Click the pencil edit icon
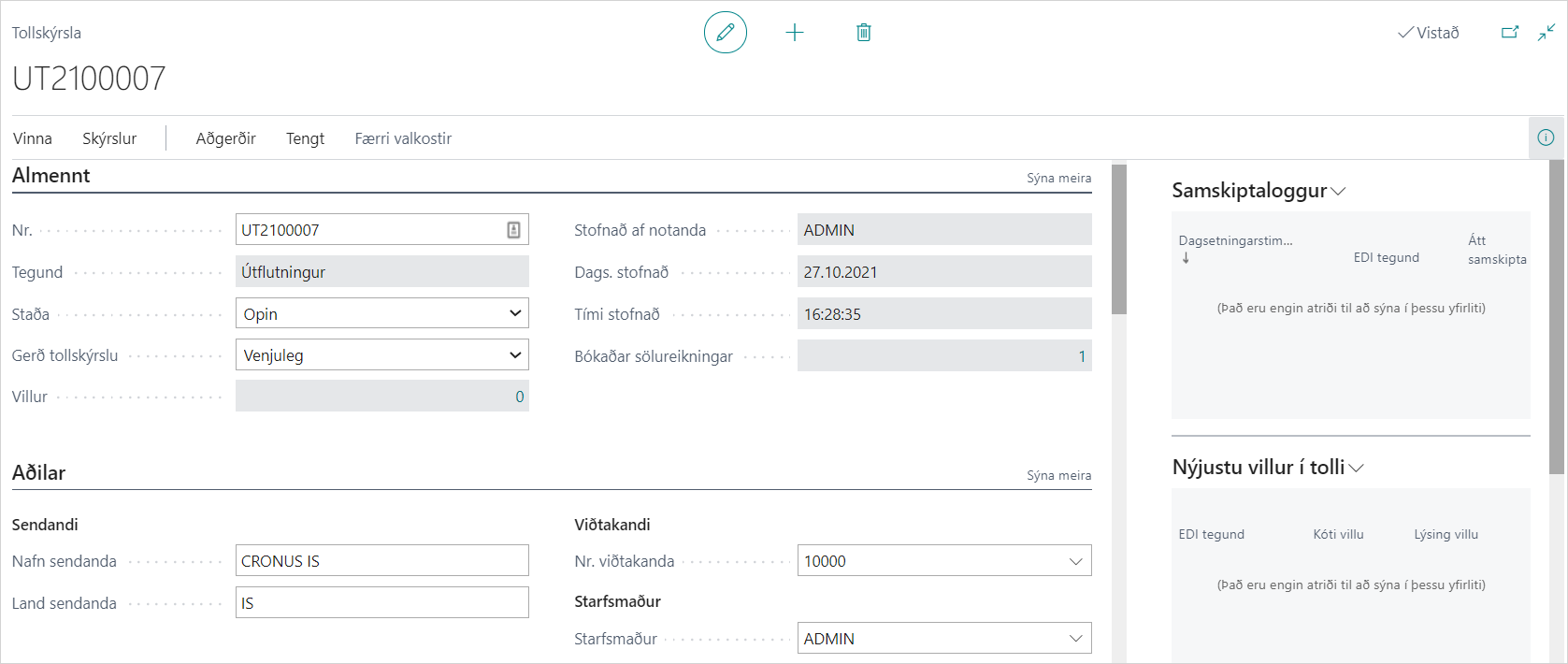 pyautogui.click(x=725, y=33)
